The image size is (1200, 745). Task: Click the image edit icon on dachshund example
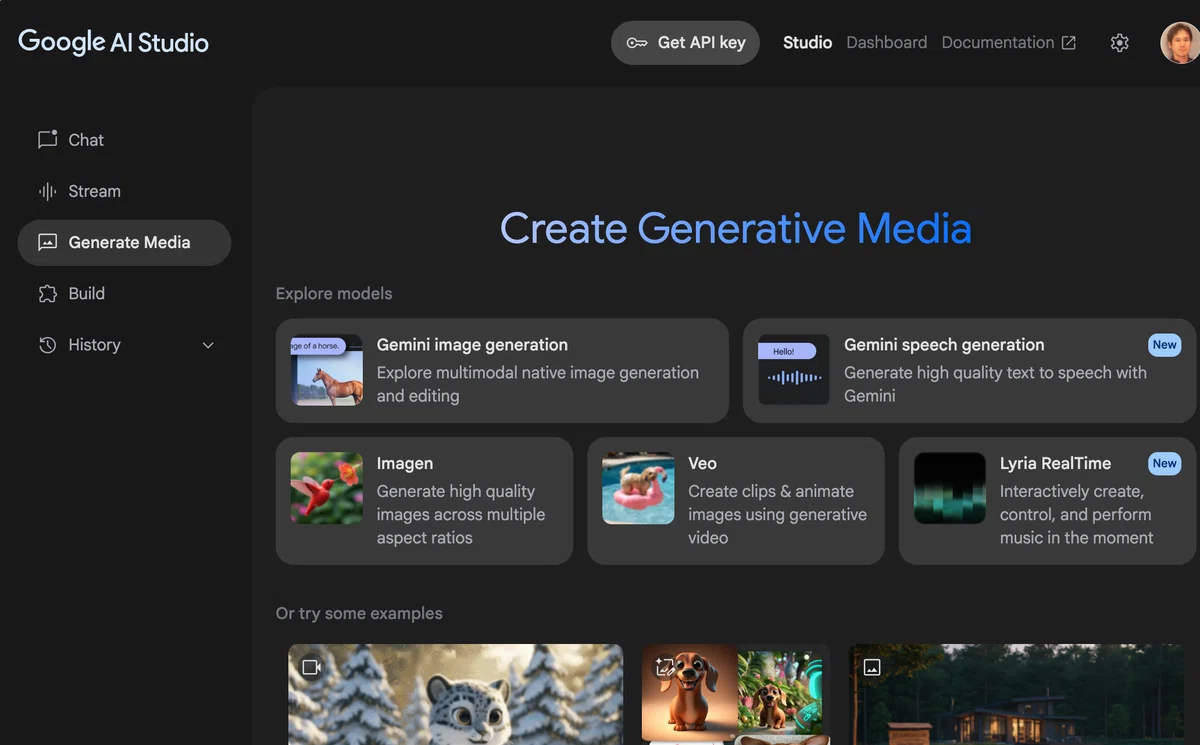pos(664,667)
